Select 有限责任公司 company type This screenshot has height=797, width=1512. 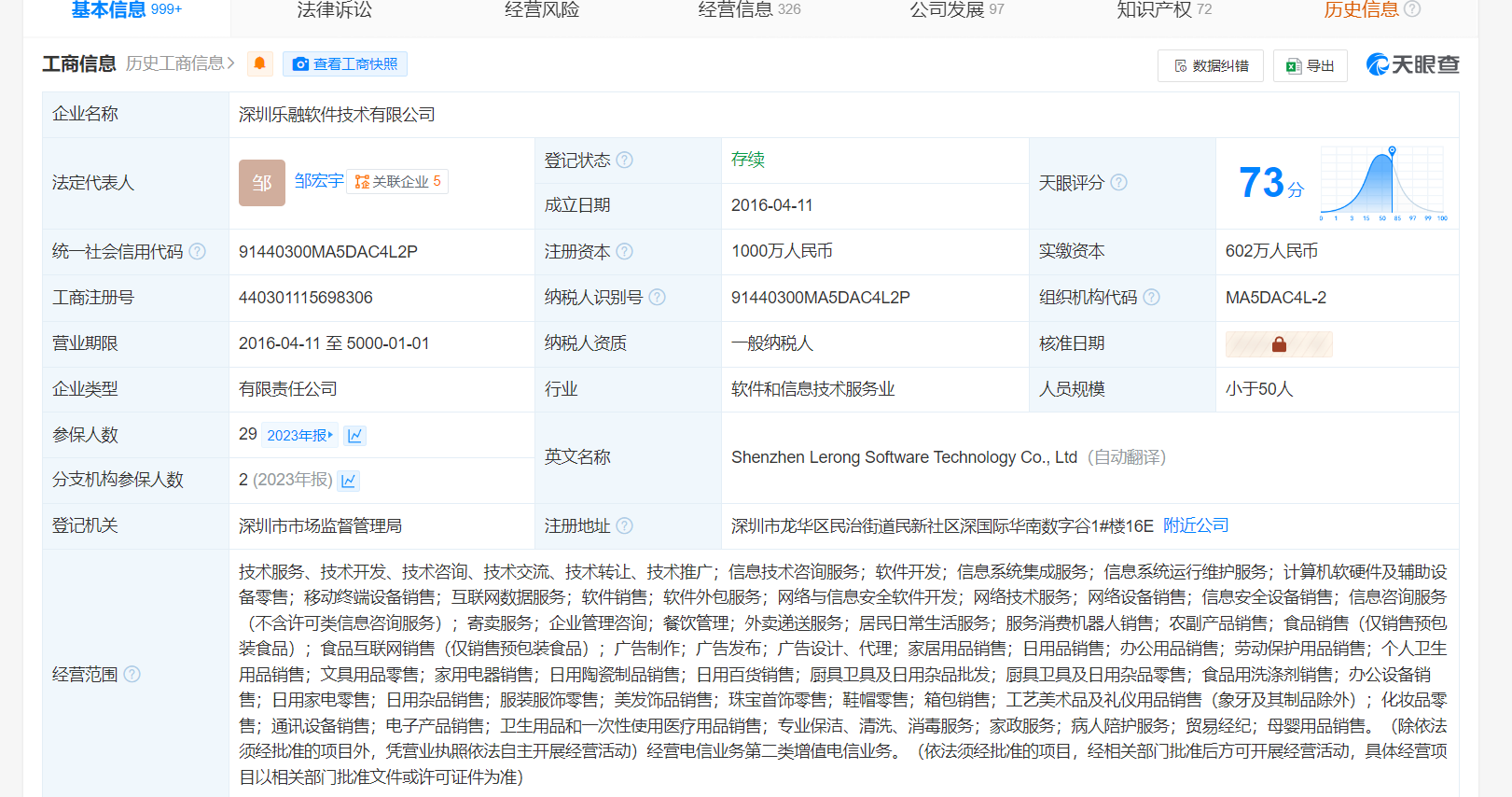point(288,389)
